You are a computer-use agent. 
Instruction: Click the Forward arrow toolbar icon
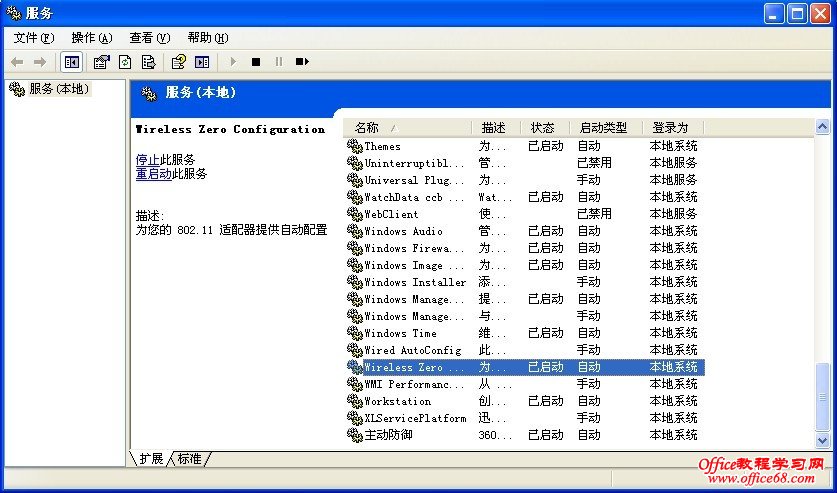pos(40,62)
